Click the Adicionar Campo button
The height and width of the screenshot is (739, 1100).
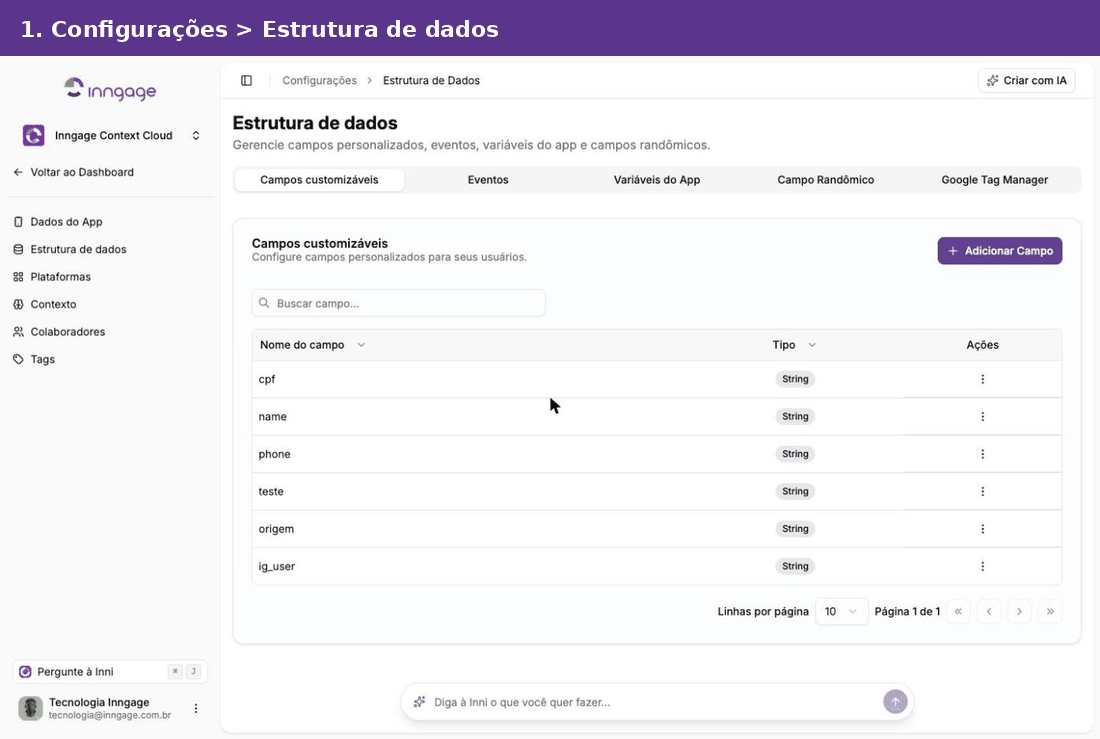[1000, 251]
